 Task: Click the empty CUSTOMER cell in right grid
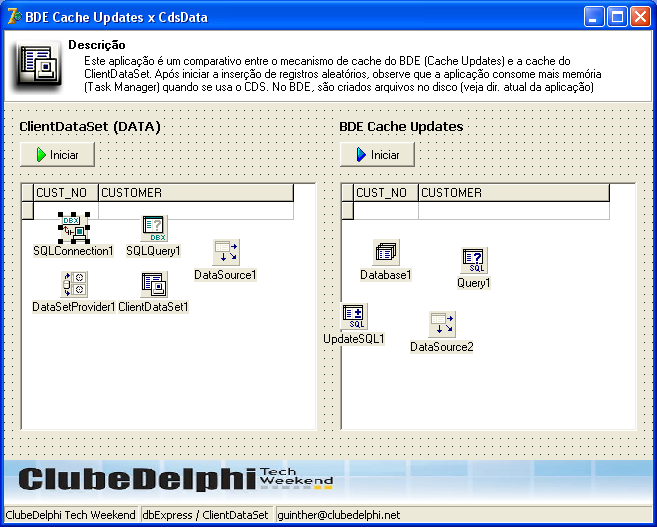514,210
